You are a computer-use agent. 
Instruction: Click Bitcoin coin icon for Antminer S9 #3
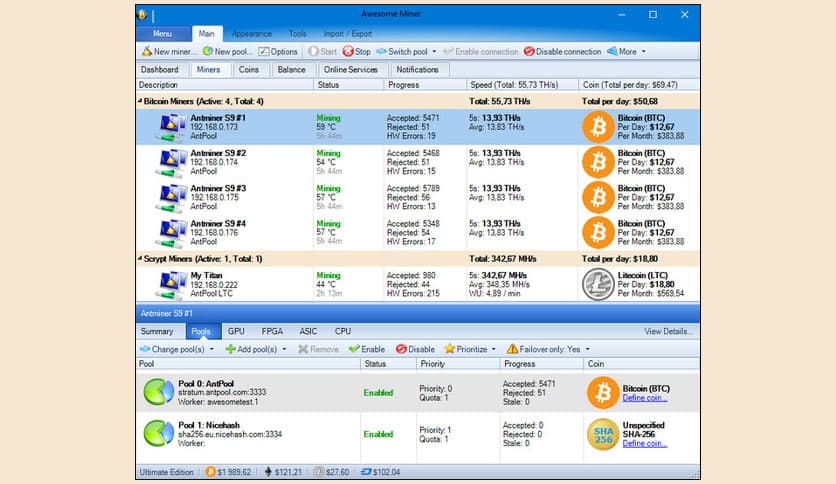coord(598,197)
